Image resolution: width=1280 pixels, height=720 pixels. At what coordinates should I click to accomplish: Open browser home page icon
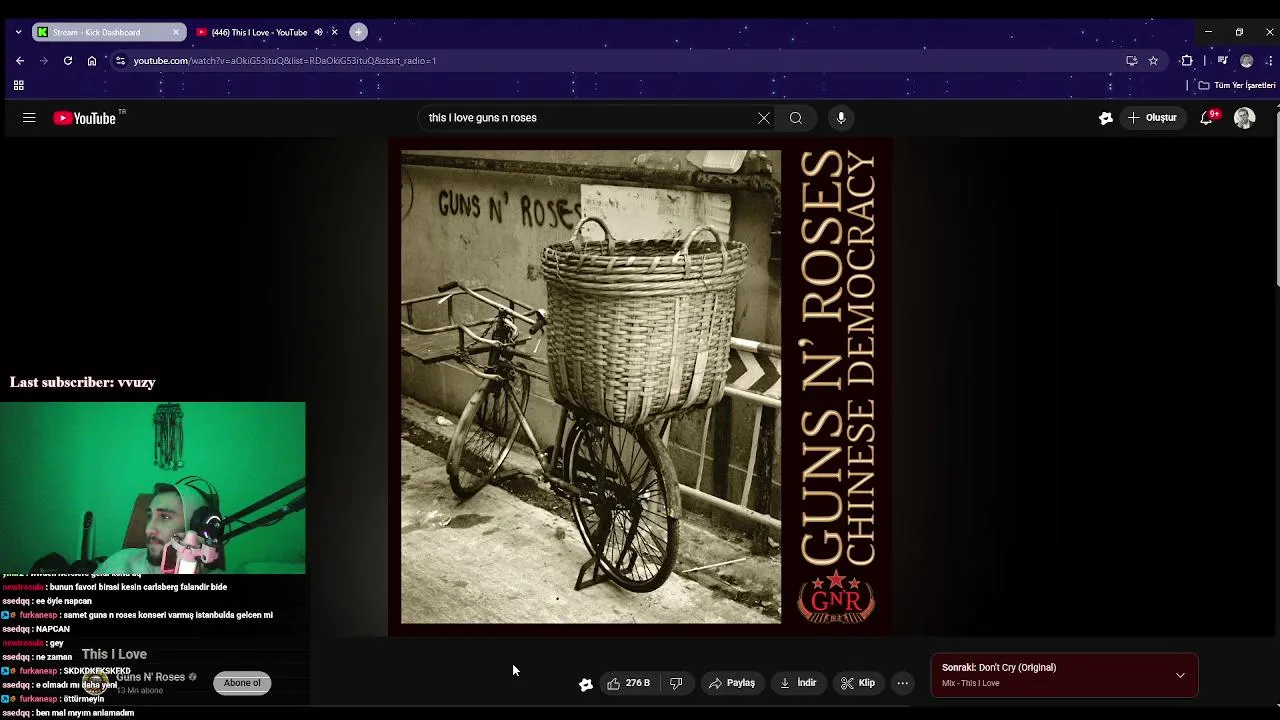[x=92, y=61]
